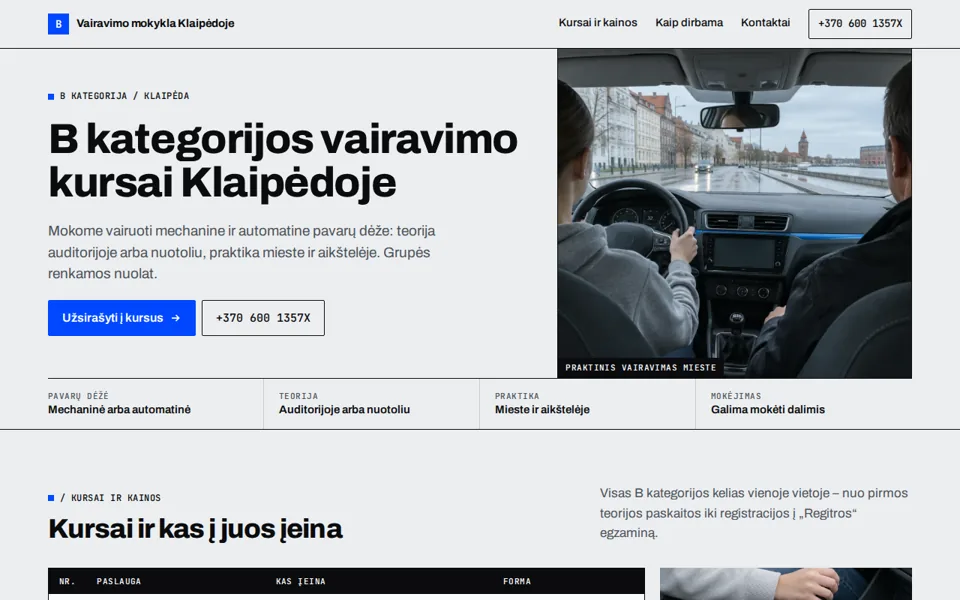Click the blue B logo icon
The width and height of the screenshot is (960, 600).
(x=58, y=24)
